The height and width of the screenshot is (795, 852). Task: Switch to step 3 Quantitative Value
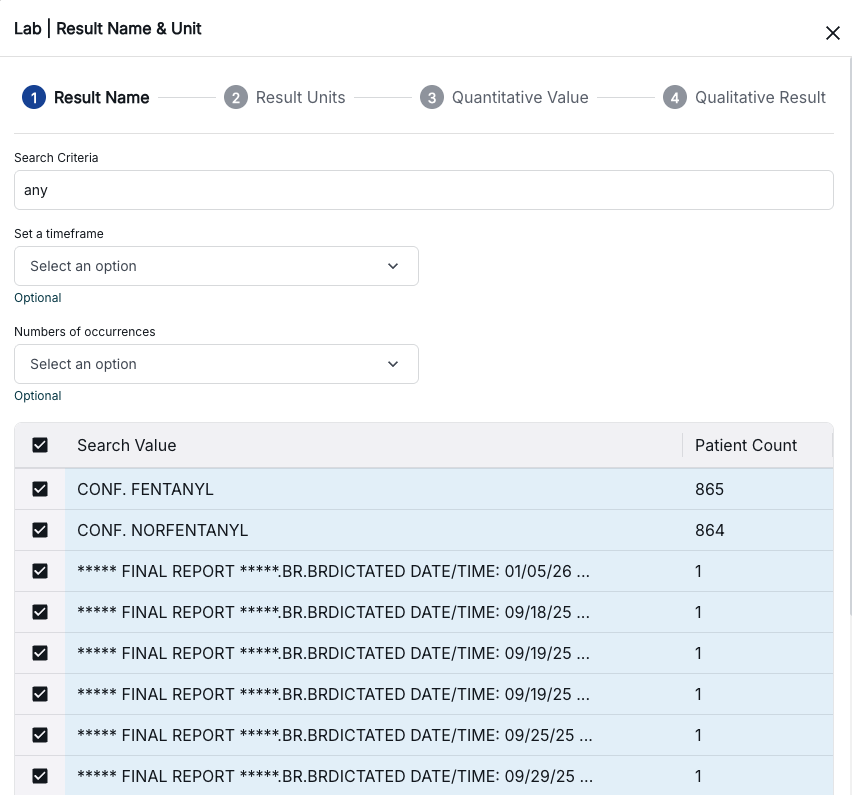click(504, 97)
